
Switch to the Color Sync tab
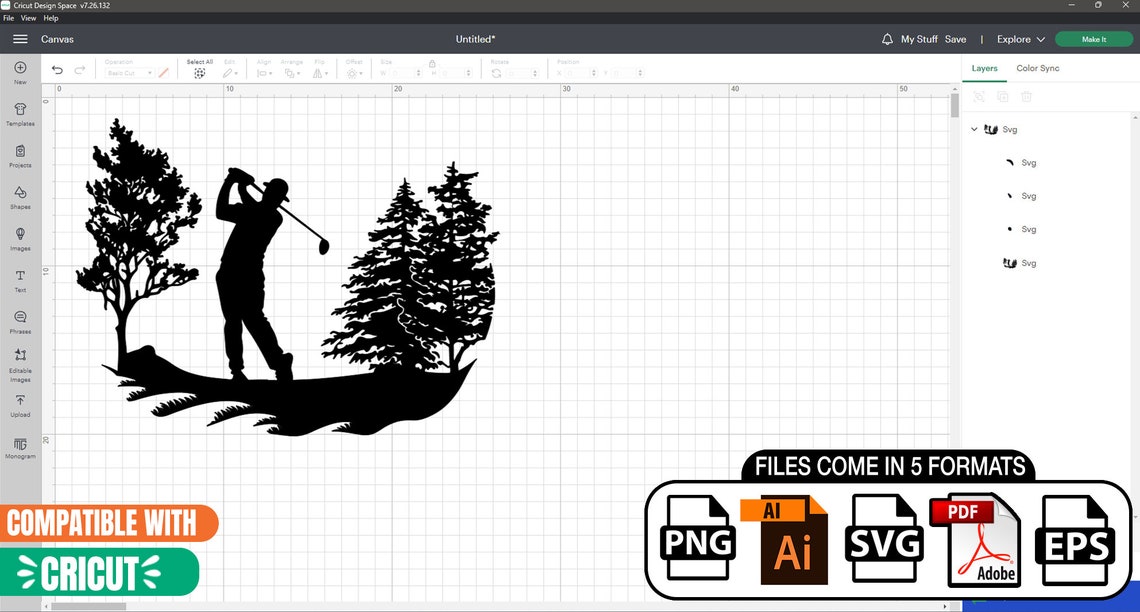tap(1037, 68)
